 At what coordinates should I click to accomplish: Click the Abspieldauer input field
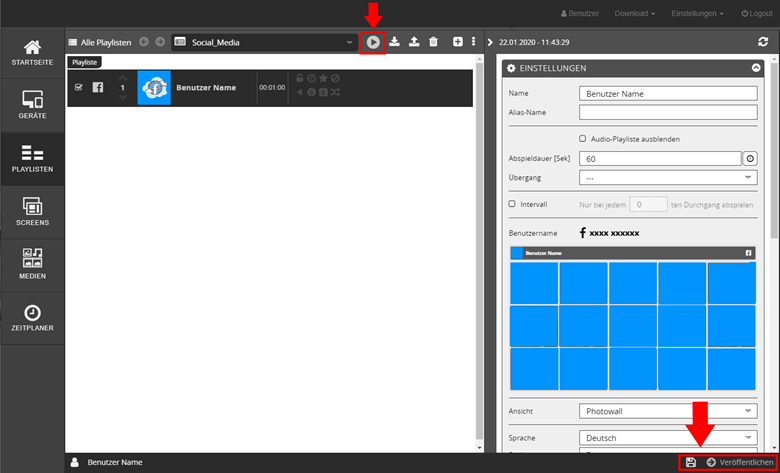[659, 158]
